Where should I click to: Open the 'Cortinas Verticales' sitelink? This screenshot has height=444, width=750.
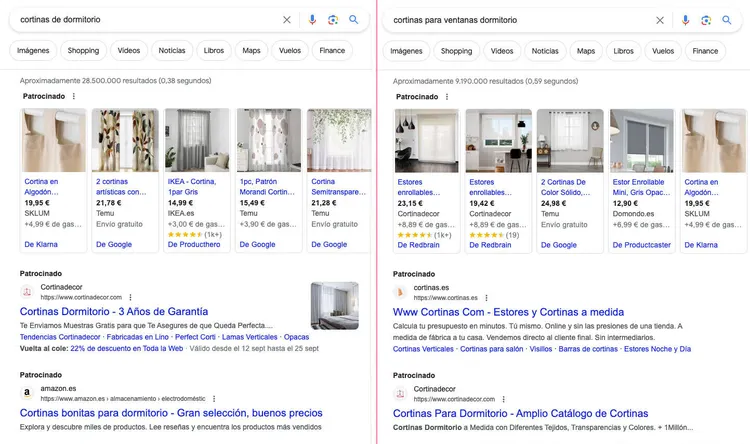pyautogui.click(x=423, y=349)
